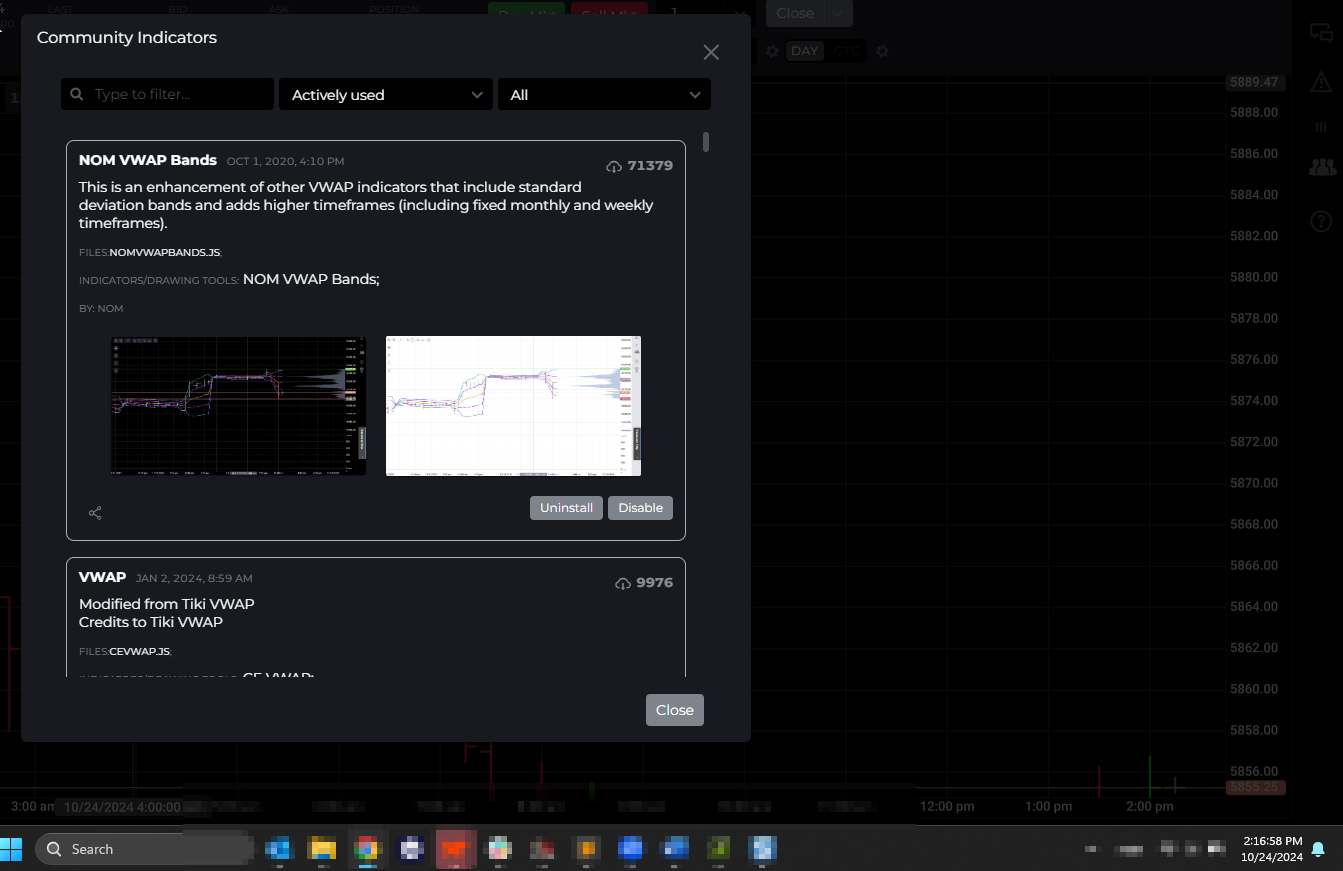1343x871 pixels.
Task: Click the 'Credits to Tiki VWAP' line
Action: pos(151,622)
